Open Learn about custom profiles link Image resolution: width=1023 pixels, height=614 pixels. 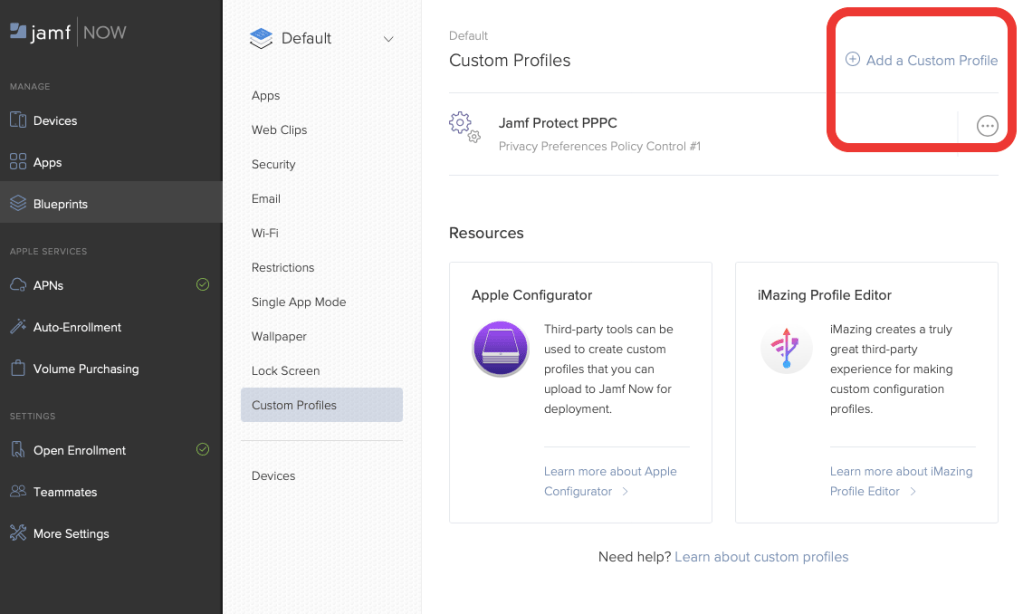point(761,557)
